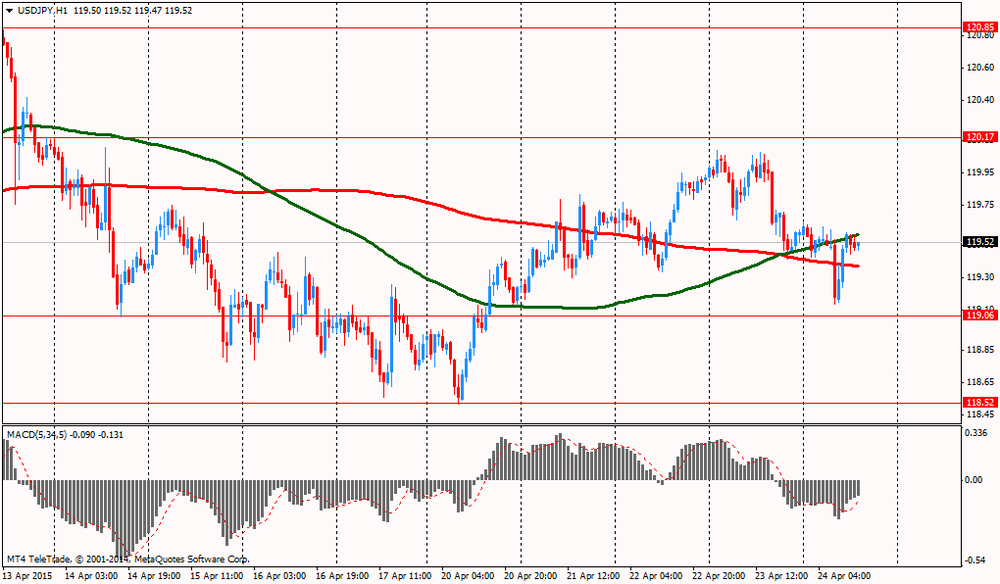Click the 120.40 price axis value
The image size is (1000, 584).
click(x=981, y=99)
